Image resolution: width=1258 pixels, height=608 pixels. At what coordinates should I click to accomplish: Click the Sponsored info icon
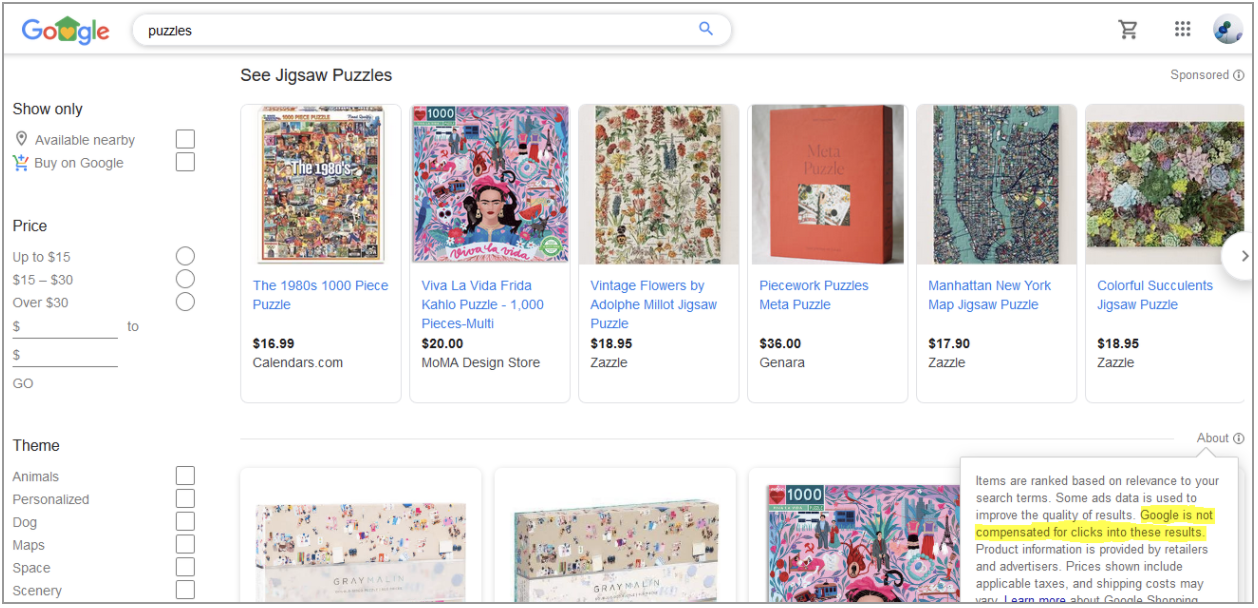pos(1239,75)
